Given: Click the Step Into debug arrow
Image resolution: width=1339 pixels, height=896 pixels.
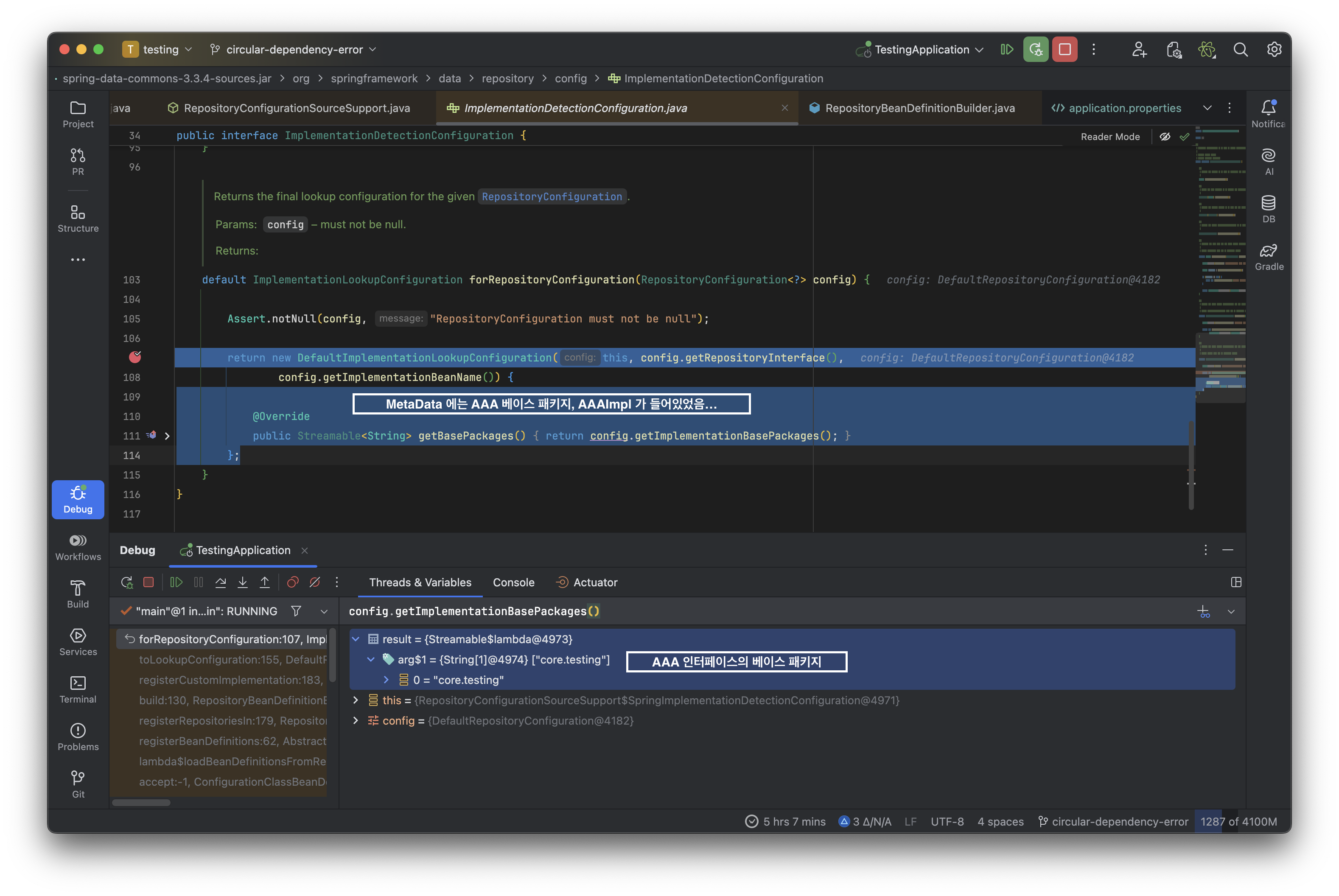Looking at the screenshot, I should (242, 582).
